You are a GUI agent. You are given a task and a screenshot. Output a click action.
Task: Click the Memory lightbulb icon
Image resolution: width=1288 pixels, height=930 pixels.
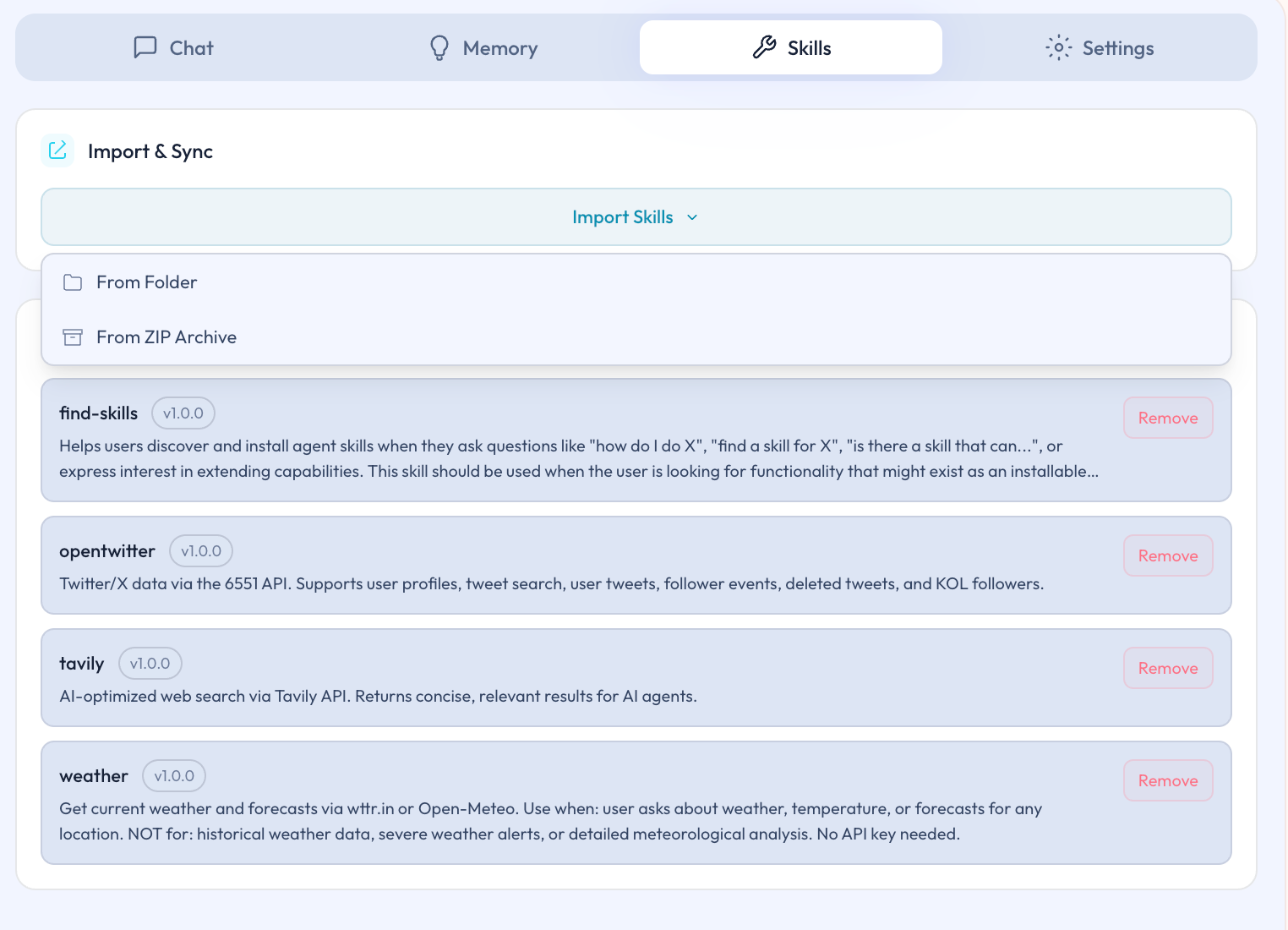(439, 47)
